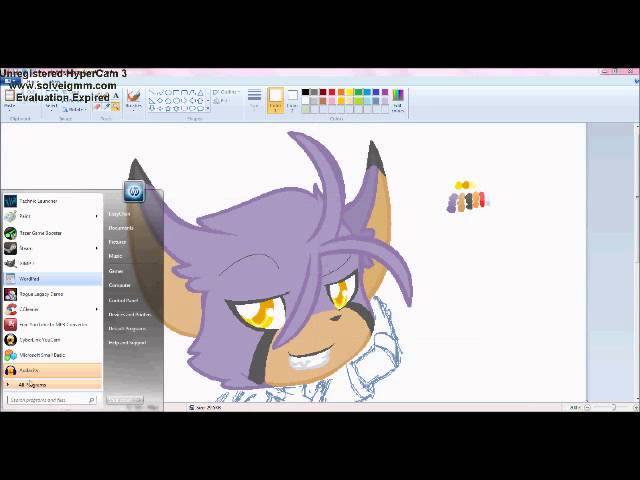This screenshot has height=480, width=640.
Task: Pick the Color picker tool in Paint
Action: tap(107, 107)
